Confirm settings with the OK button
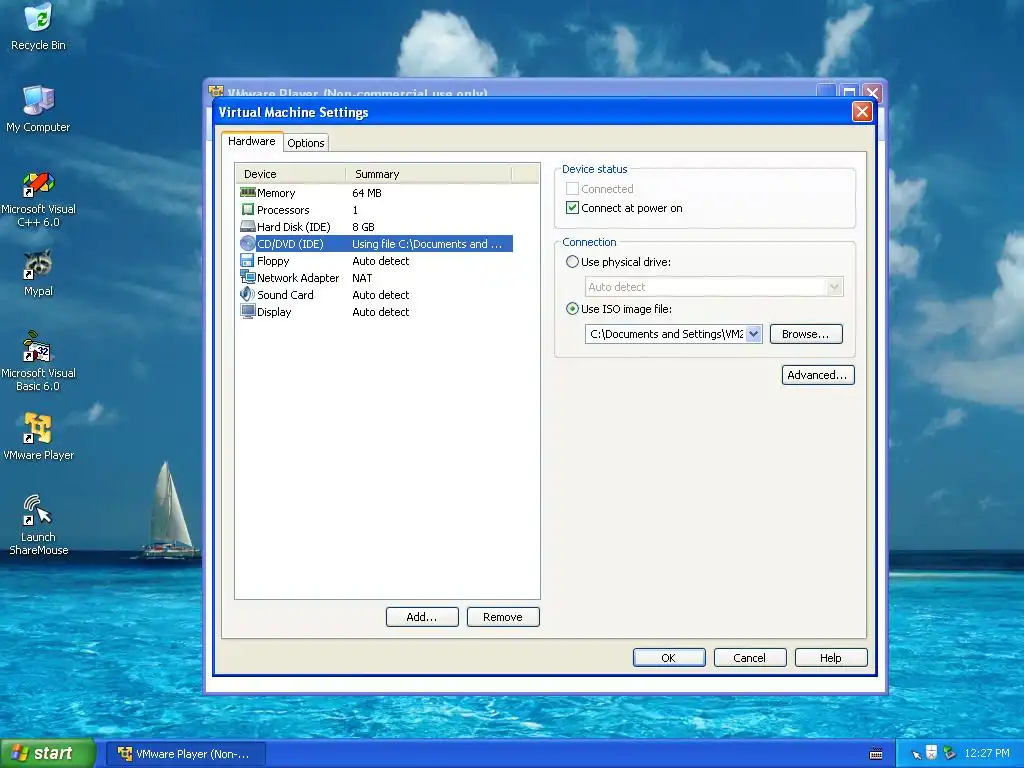The width and height of the screenshot is (1024, 768). pos(669,658)
